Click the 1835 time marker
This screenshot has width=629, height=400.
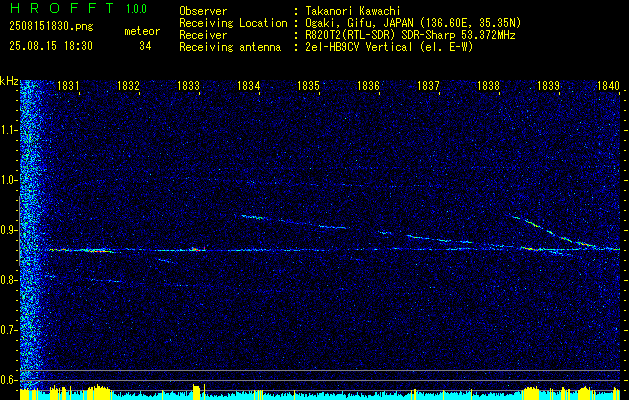click(308, 85)
